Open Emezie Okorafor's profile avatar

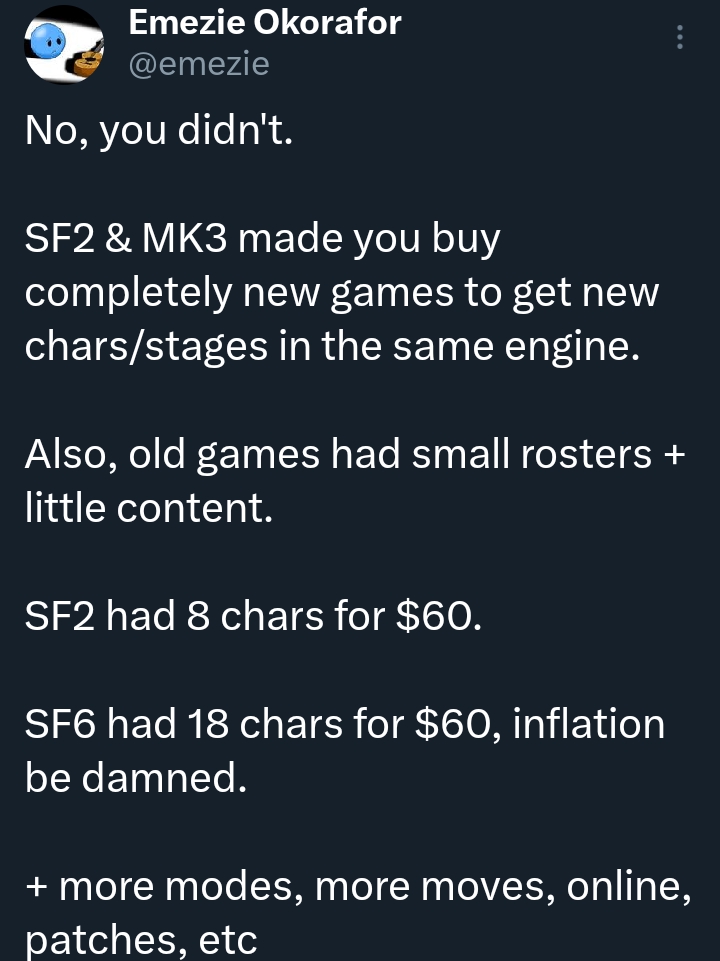click(x=64, y=45)
